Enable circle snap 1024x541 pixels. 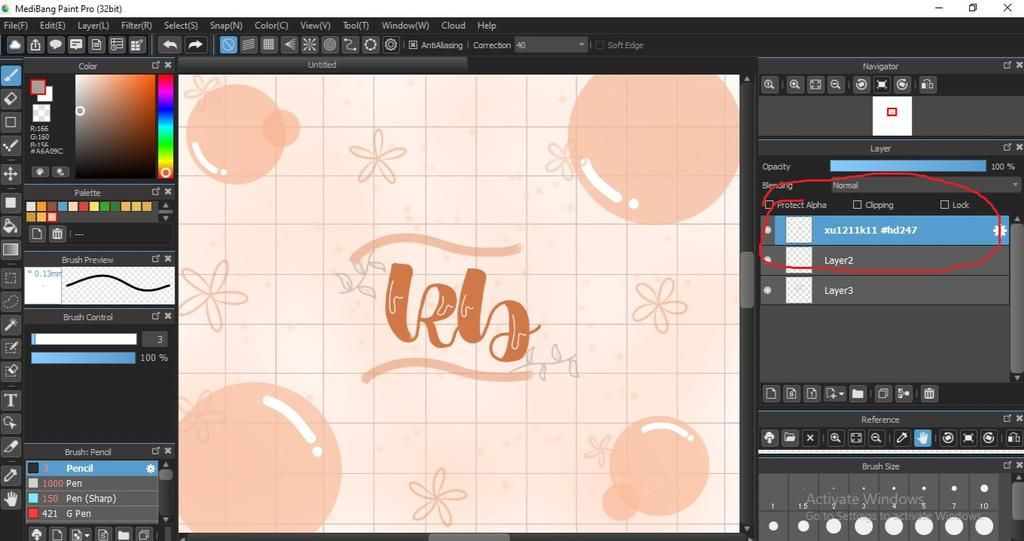pyautogui.click(x=330, y=44)
